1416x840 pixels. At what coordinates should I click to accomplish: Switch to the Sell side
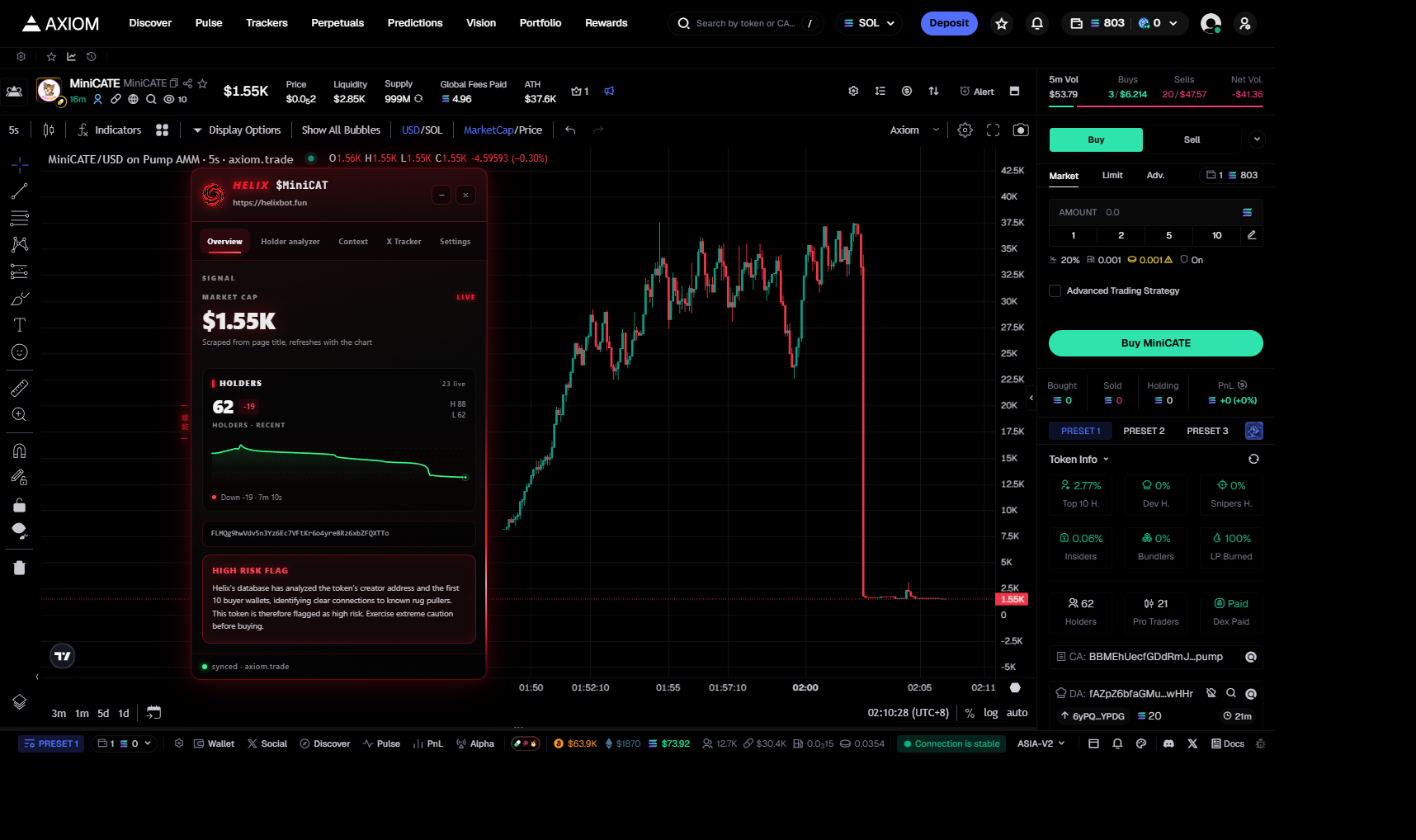click(x=1192, y=139)
